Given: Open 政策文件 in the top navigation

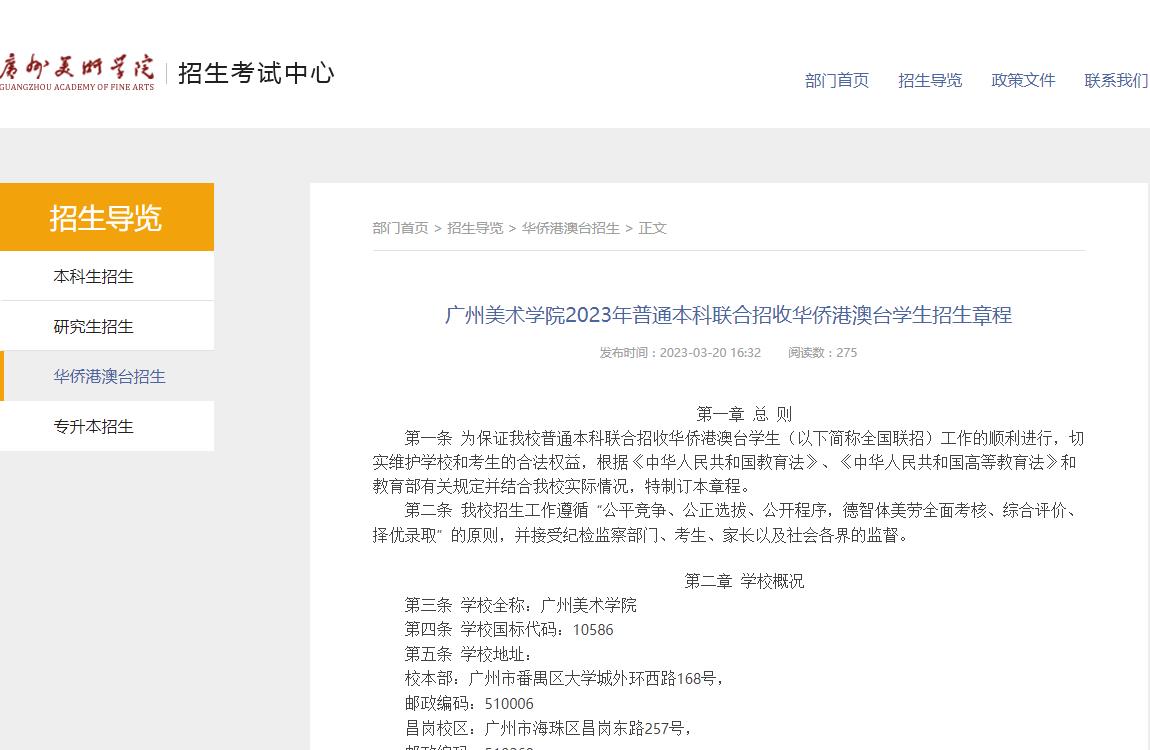Looking at the screenshot, I should point(1023,81).
